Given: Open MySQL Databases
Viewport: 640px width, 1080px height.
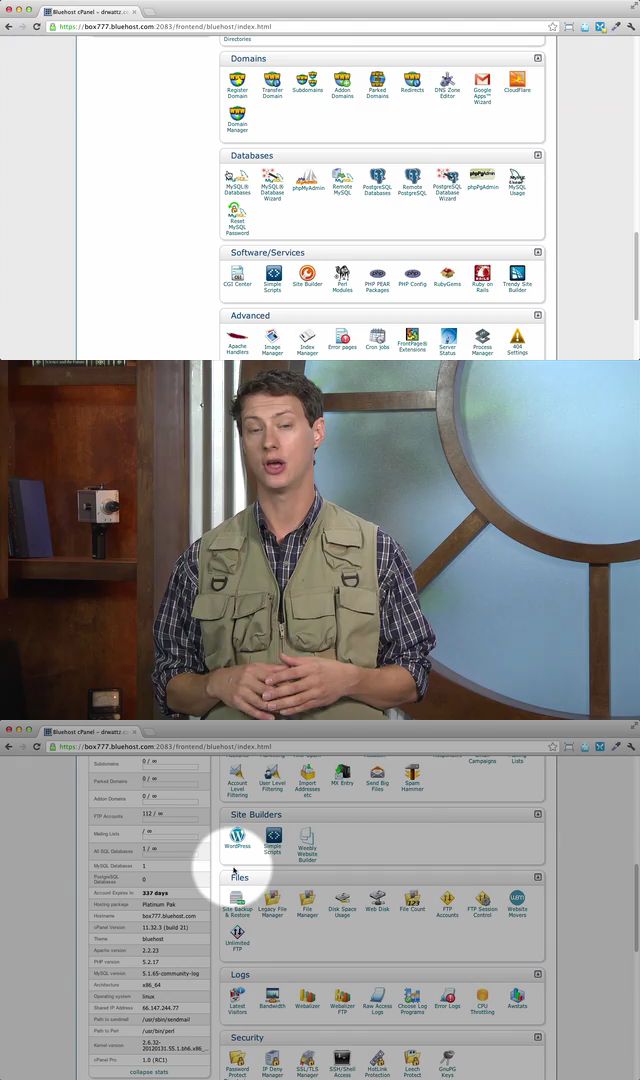Looking at the screenshot, I should click(x=237, y=182).
